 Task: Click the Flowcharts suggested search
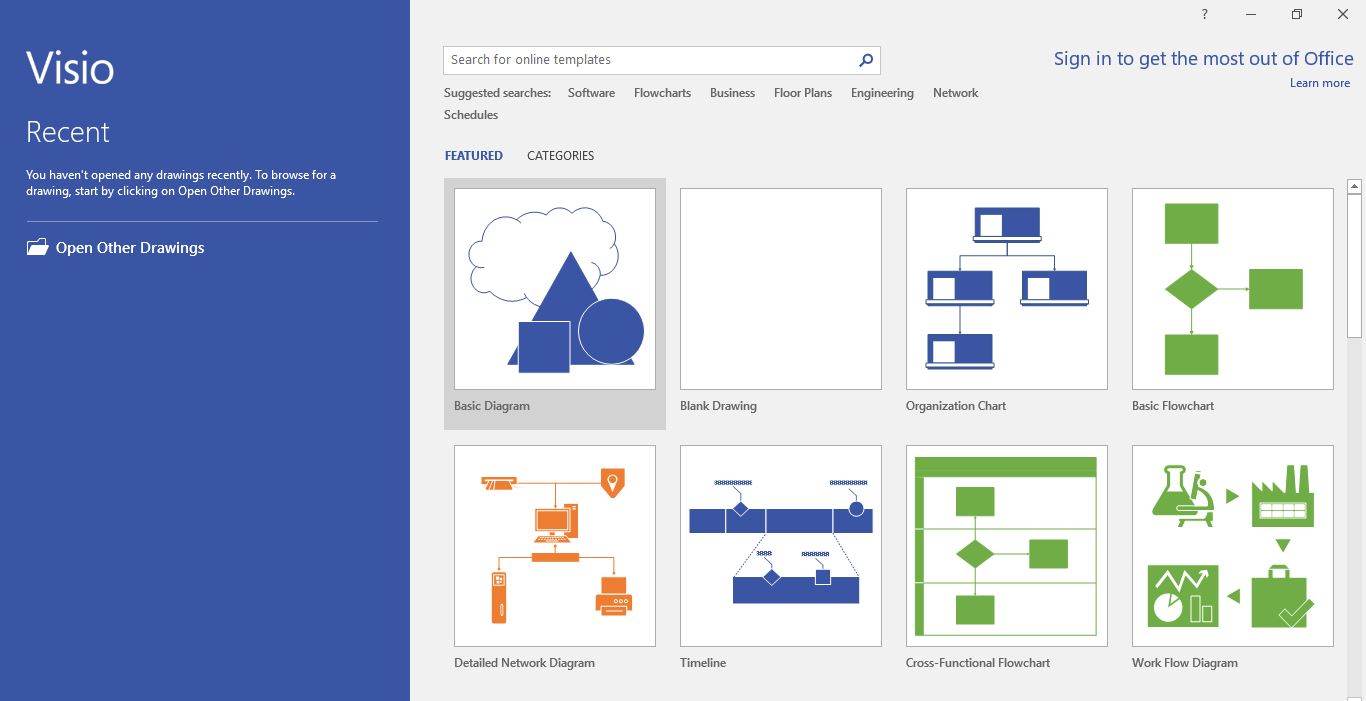[x=662, y=92]
